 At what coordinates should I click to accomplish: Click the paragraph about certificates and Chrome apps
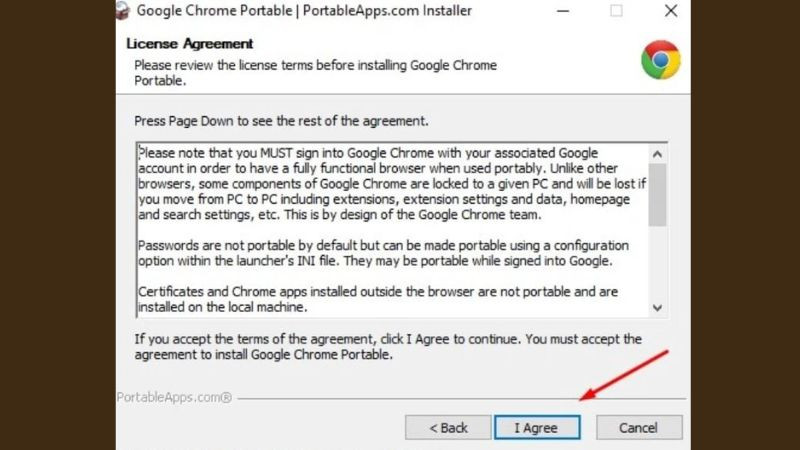click(x=382, y=299)
